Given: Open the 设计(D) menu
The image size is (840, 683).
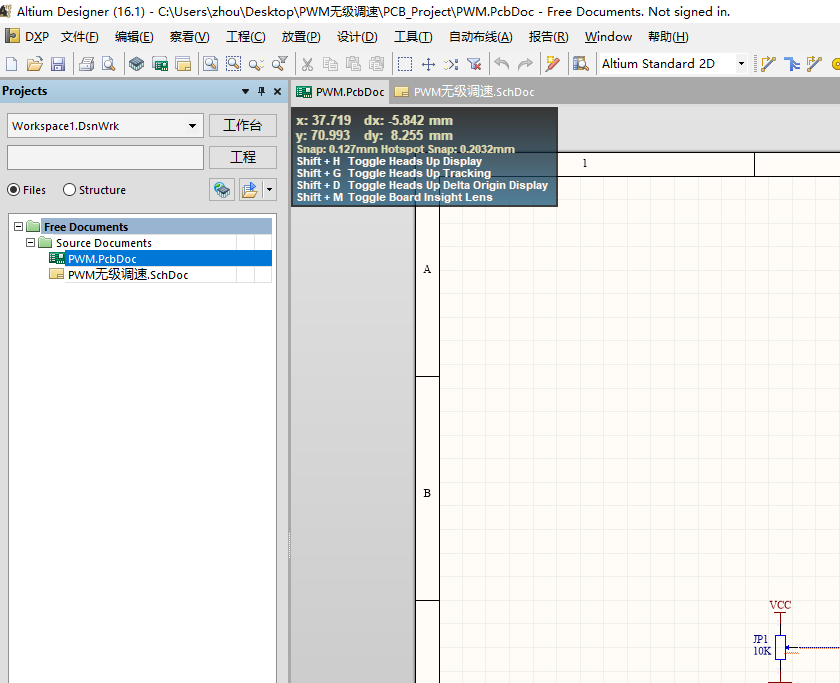Looking at the screenshot, I should tap(357, 36).
